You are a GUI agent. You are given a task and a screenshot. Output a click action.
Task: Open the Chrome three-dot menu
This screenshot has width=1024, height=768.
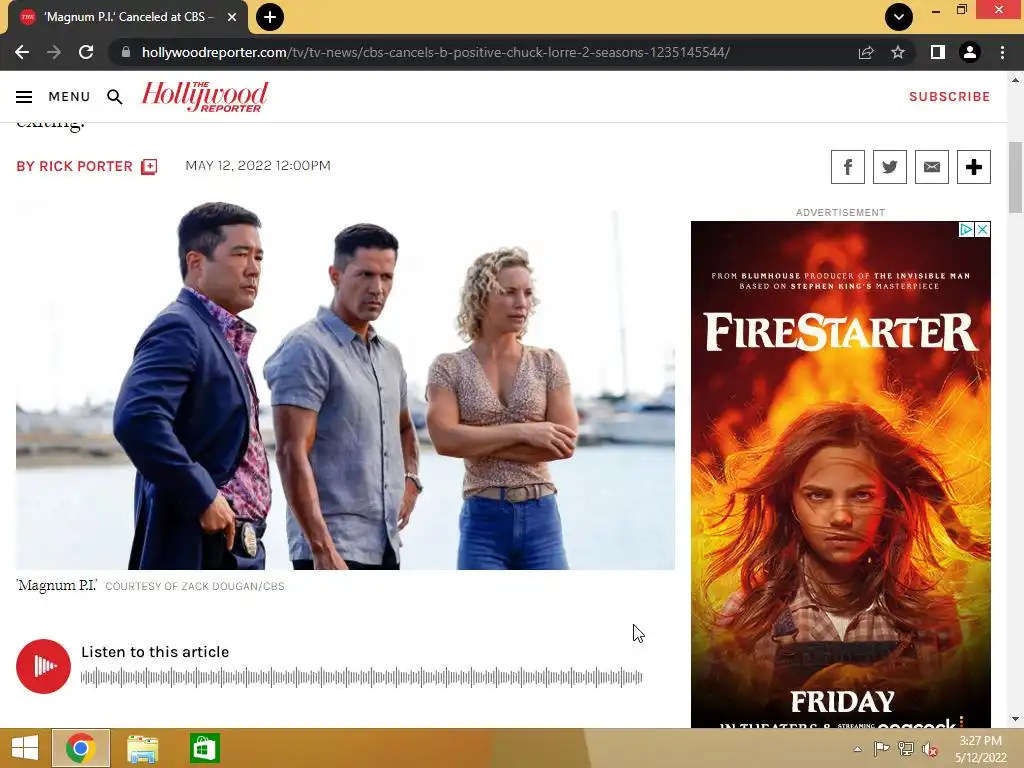click(1002, 52)
